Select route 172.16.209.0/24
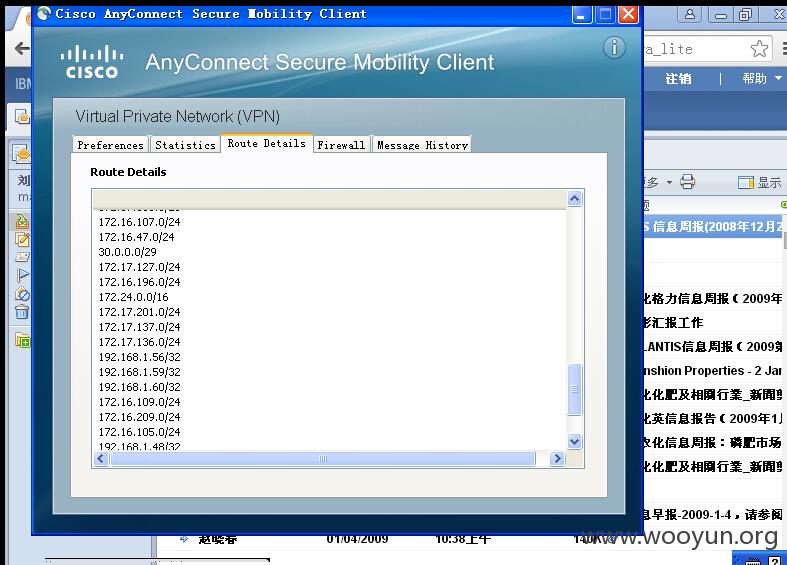Viewport: 787px width, 565px height. 139,417
